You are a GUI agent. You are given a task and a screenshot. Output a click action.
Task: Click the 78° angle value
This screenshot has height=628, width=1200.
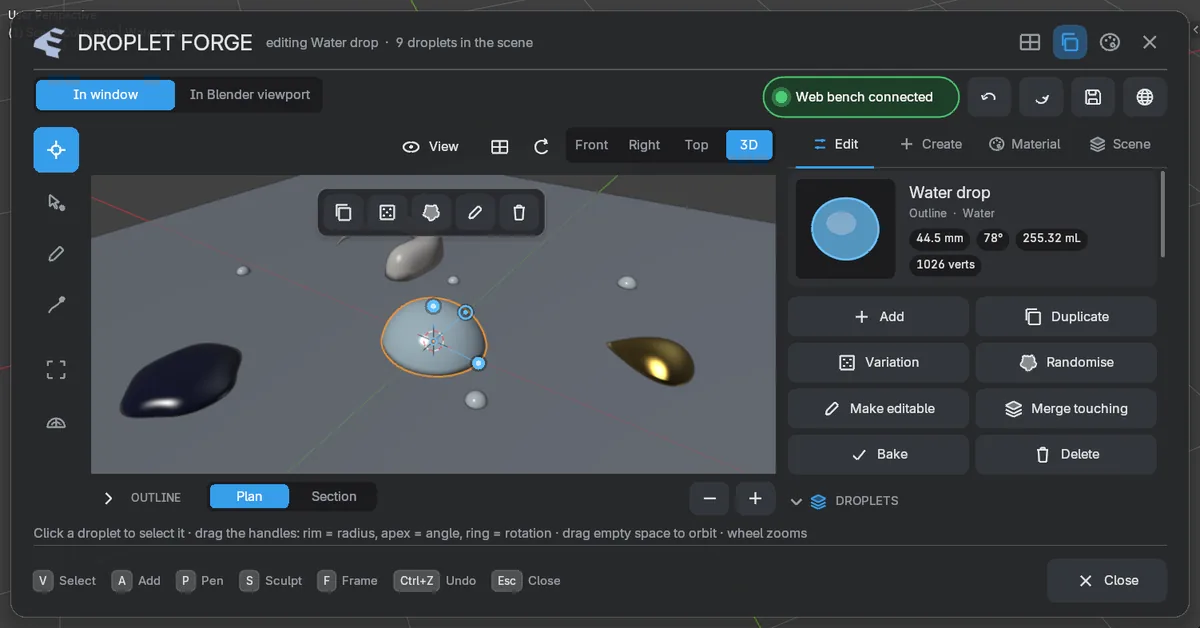pyautogui.click(x=993, y=239)
